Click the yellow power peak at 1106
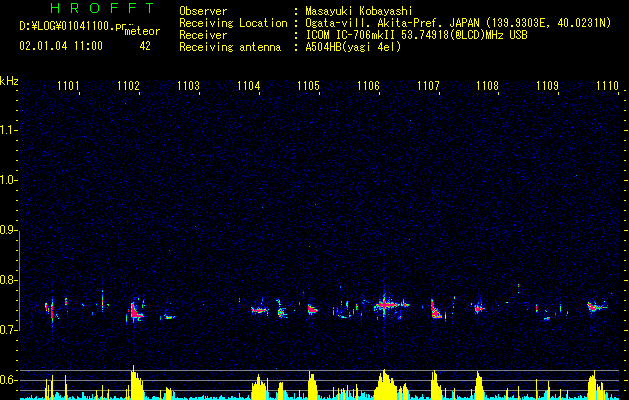This screenshot has height=400, width=629. (385, 385)
